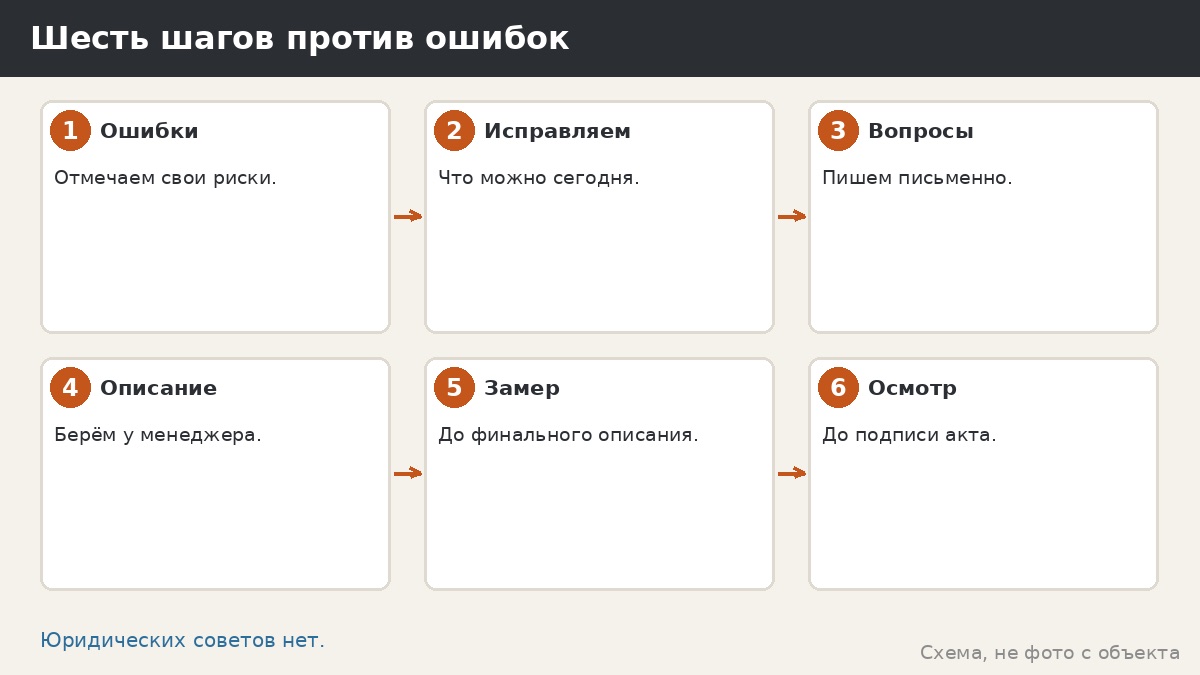Click the slide title «Шесть шагов против ошибок»

click(x=299, y=39)
